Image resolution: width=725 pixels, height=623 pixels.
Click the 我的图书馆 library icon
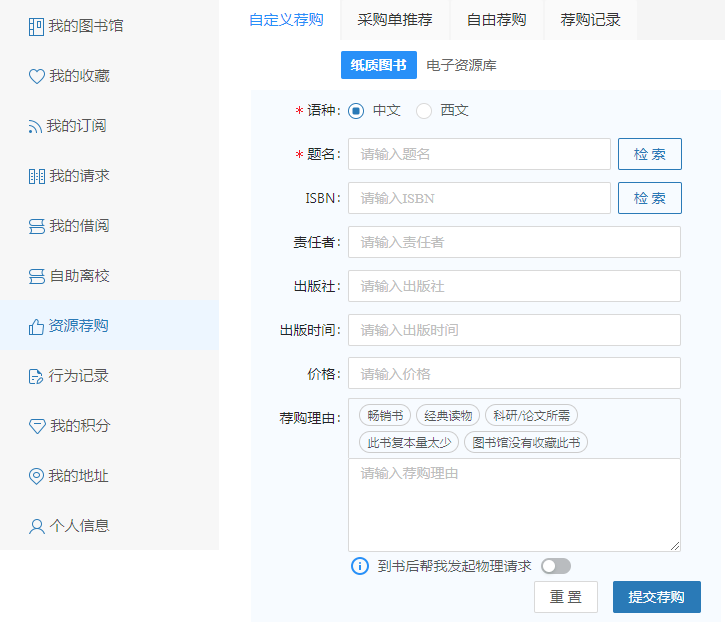point(37,26)
